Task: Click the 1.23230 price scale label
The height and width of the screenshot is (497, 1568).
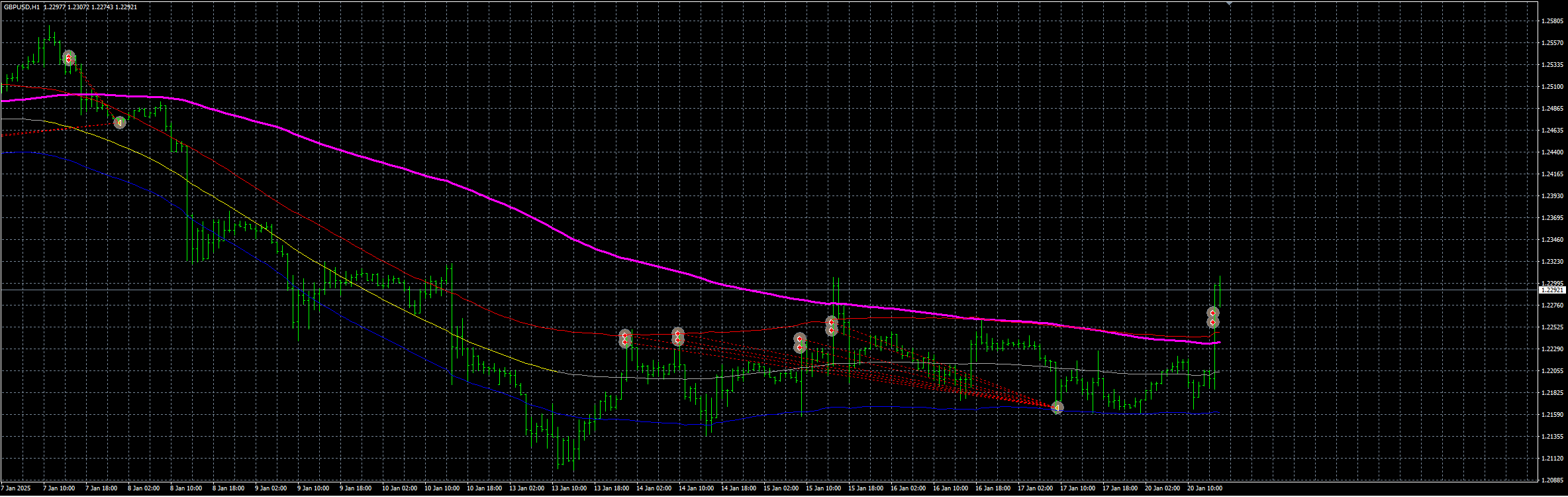Action: (x=1552, y=262)
